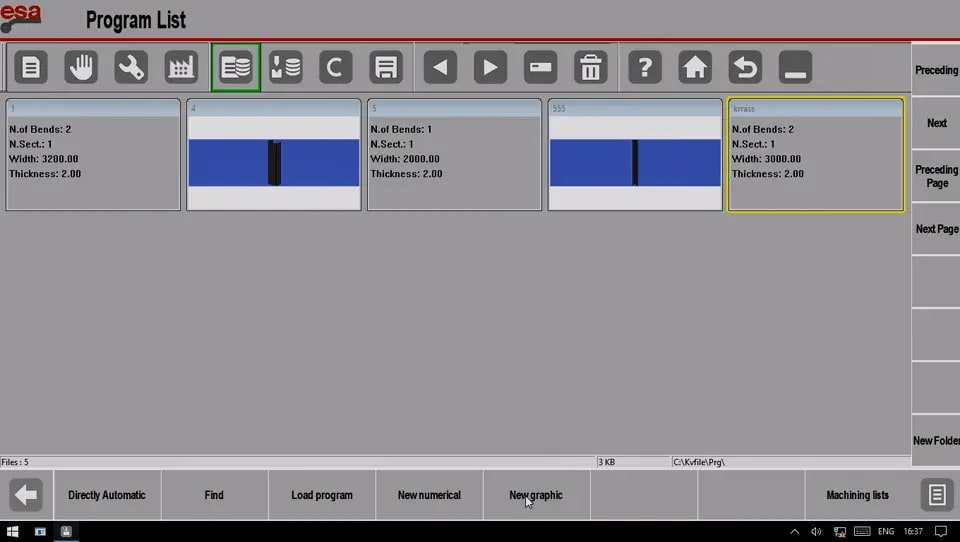Click Width: 2000.00 in program 5

pyautogui.click(x=405, y=159)
